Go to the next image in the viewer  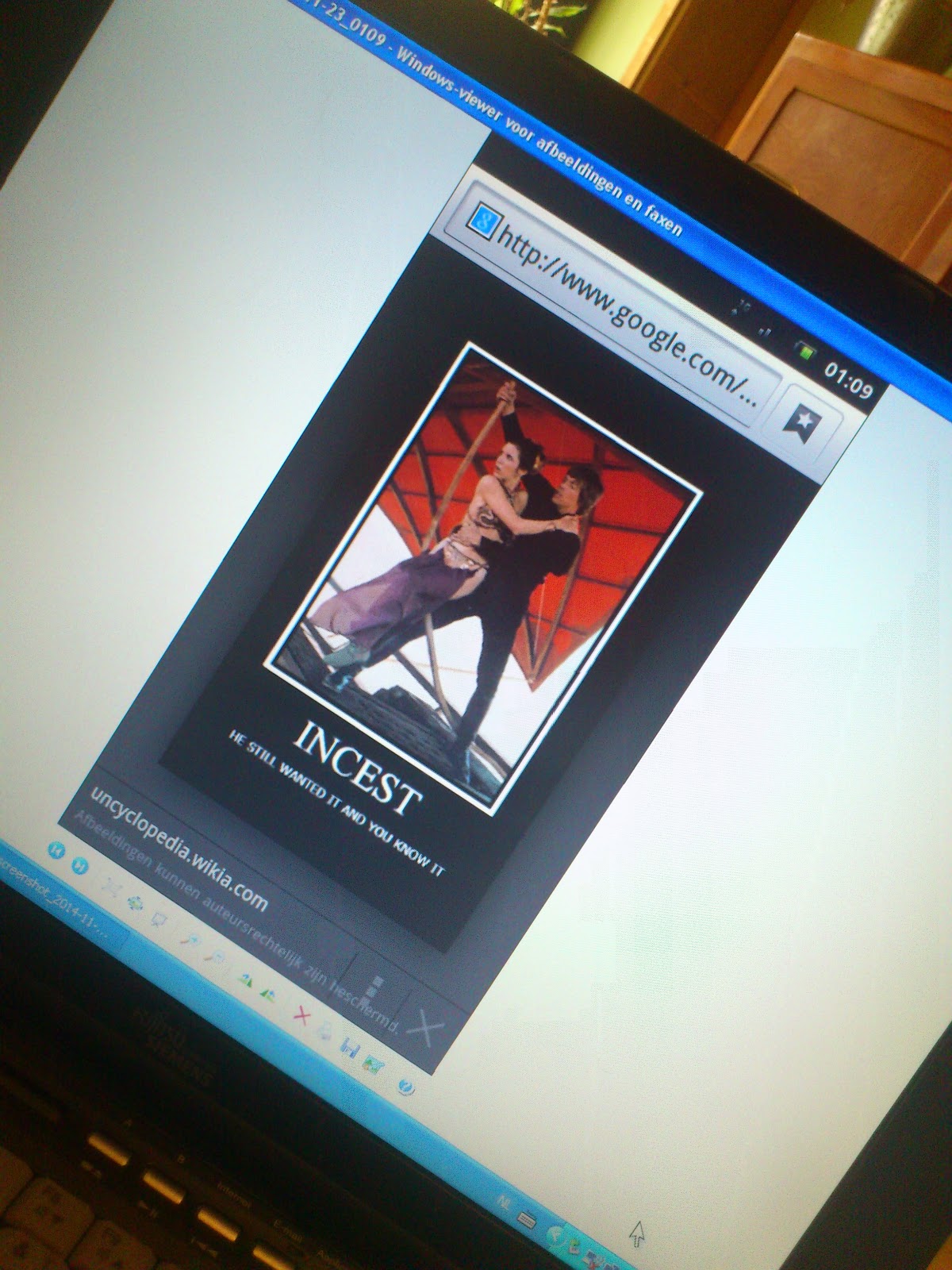[x=80, y=864]
